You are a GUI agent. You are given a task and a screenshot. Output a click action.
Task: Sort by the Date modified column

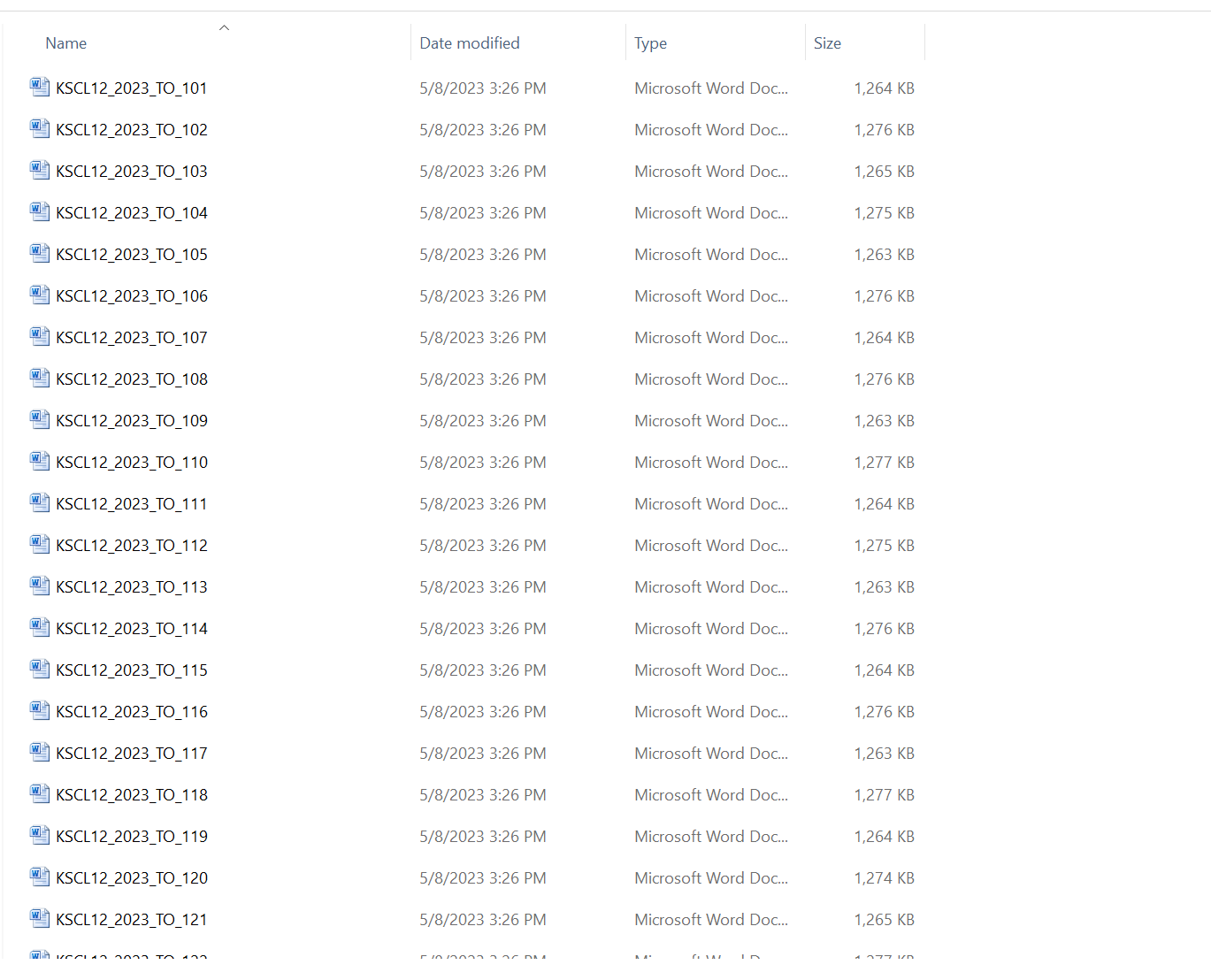[x=469, y=43]
